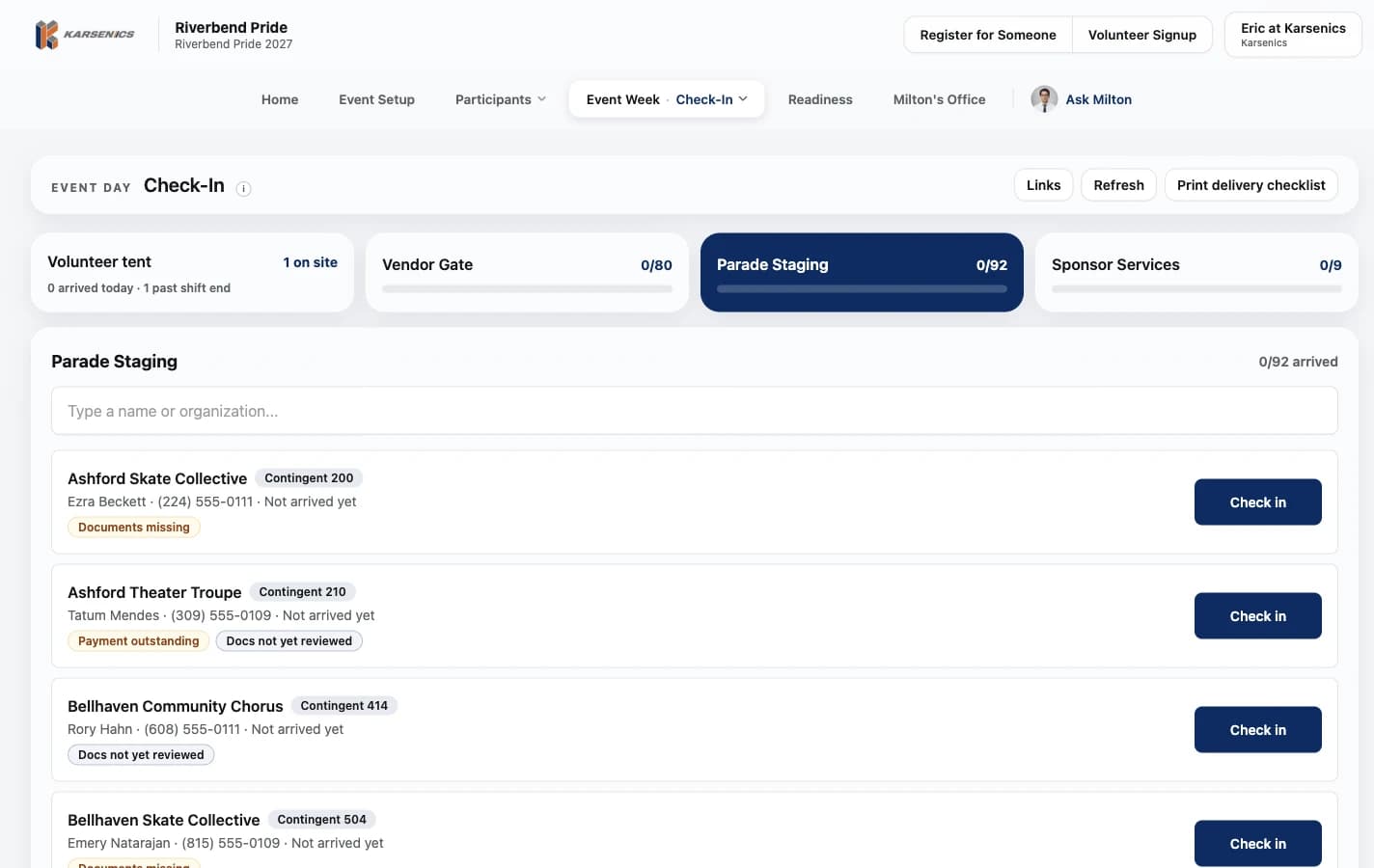
Task: Go to the Home tab
Action: point(280,99)
